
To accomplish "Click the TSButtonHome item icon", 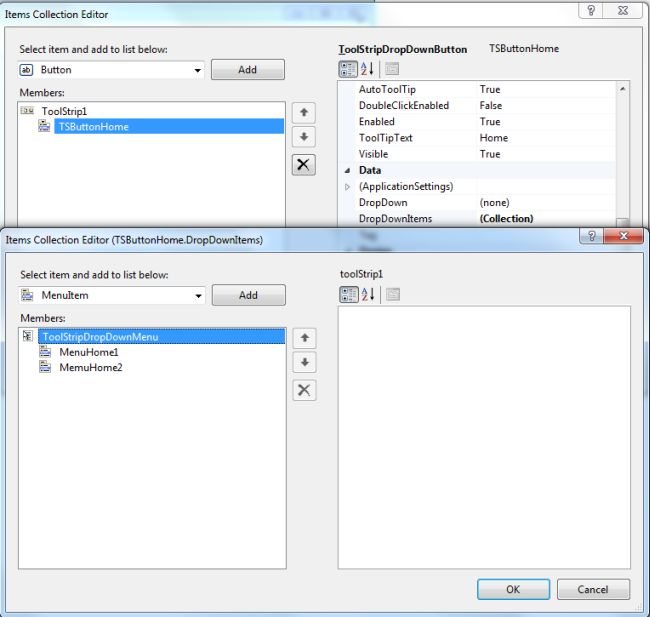I will [44, 126].
